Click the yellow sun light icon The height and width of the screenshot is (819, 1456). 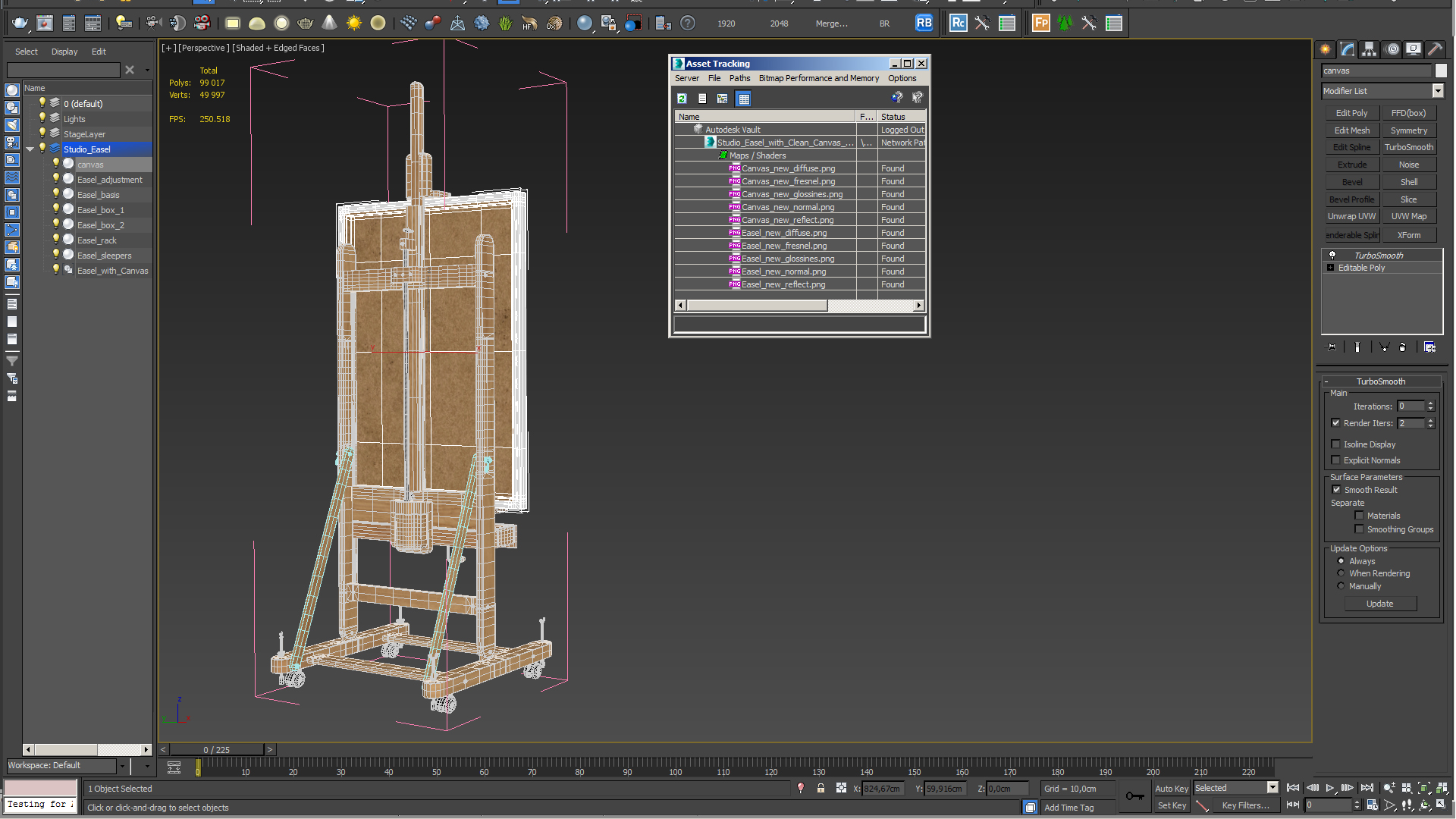tap(353, 24)
